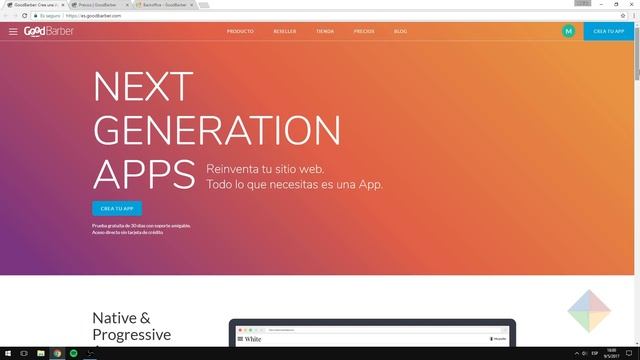640x360 pixels.
Task: Select the first GoodBarber Crea una tab
Action: coord(36,5)
